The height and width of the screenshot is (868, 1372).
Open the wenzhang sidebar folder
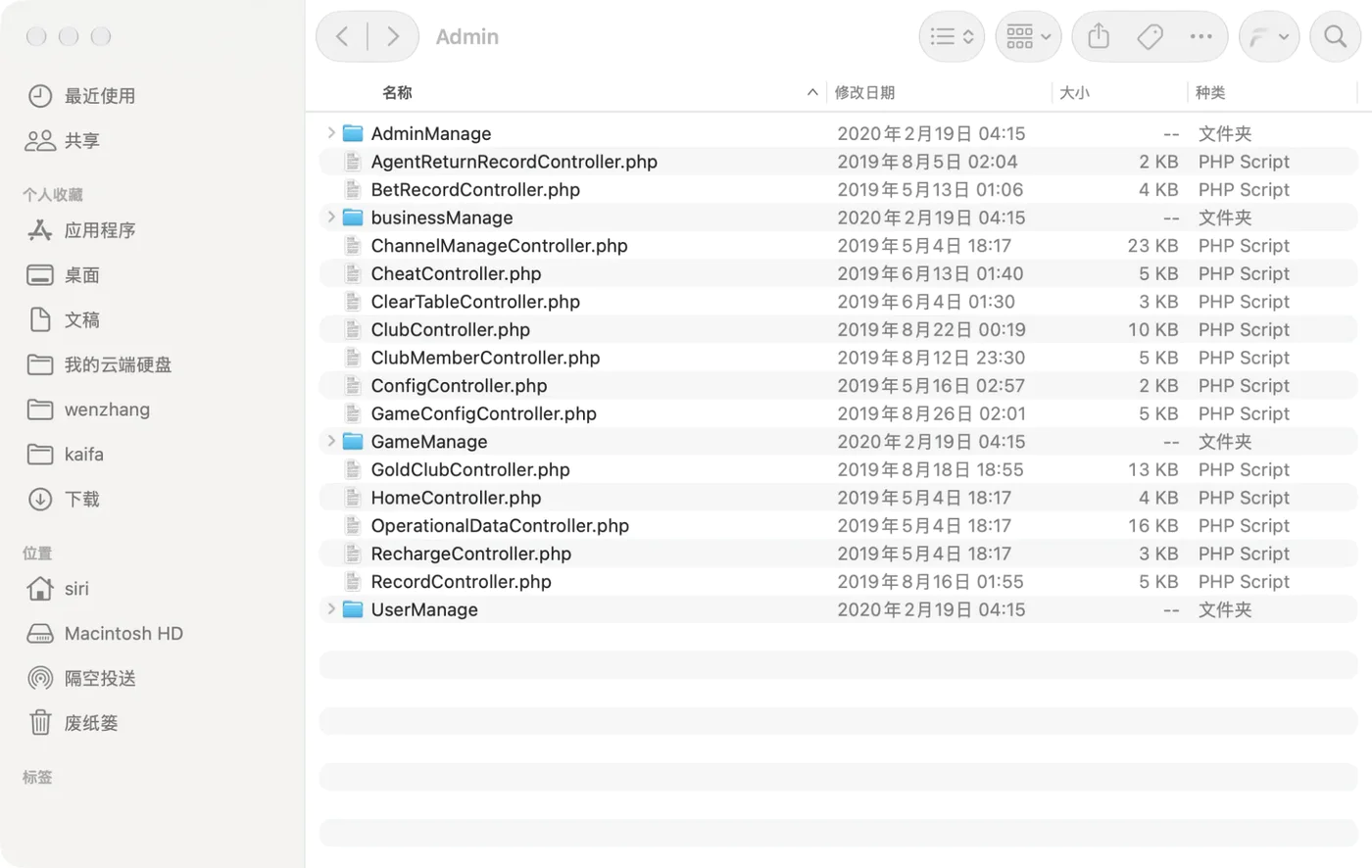tap(88, 410)
